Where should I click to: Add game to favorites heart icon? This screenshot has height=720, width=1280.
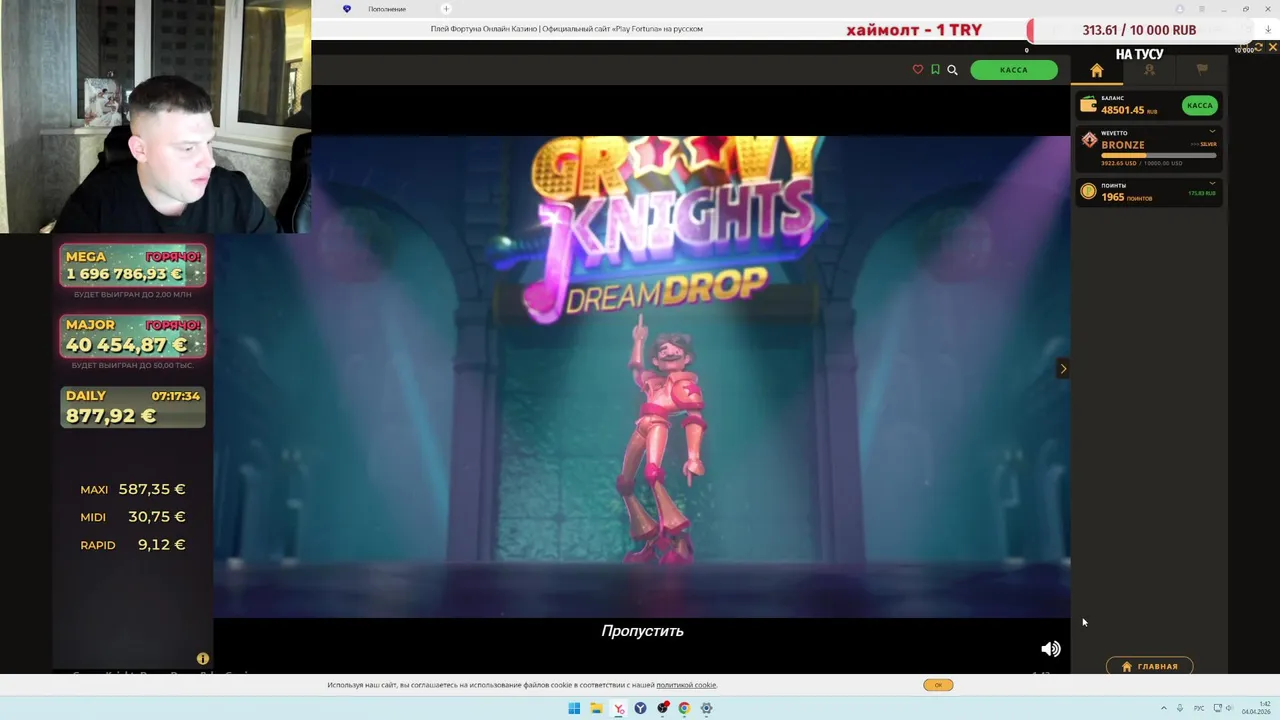(918, 70)
